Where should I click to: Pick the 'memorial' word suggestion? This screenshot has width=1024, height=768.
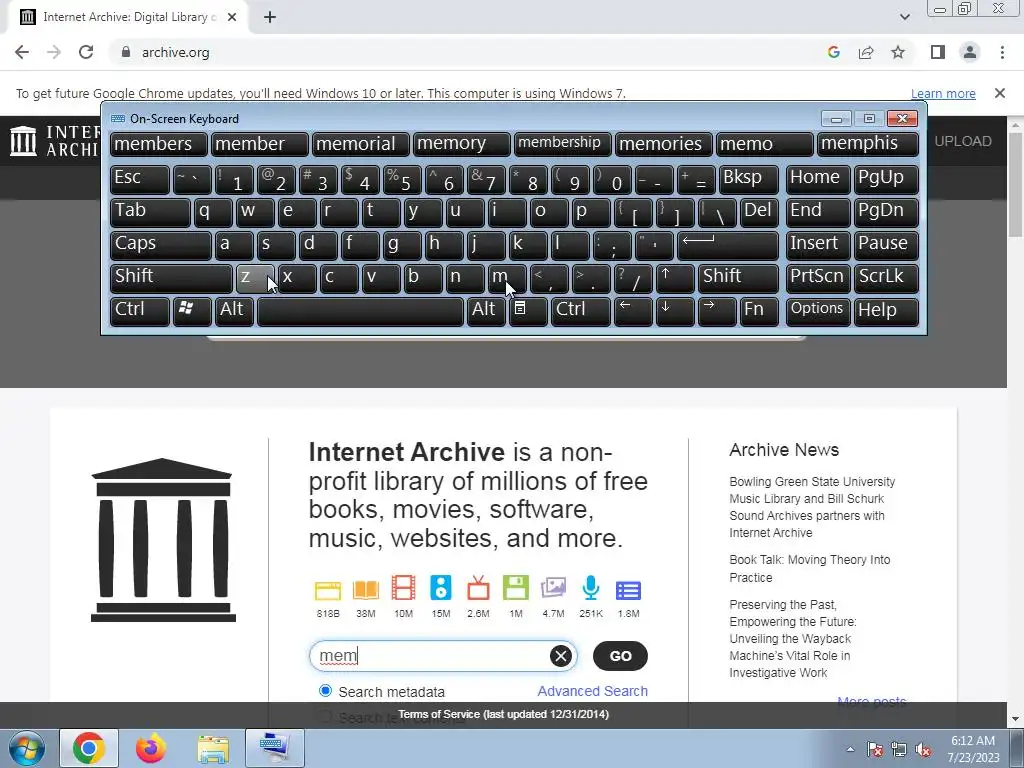[360, 144]
